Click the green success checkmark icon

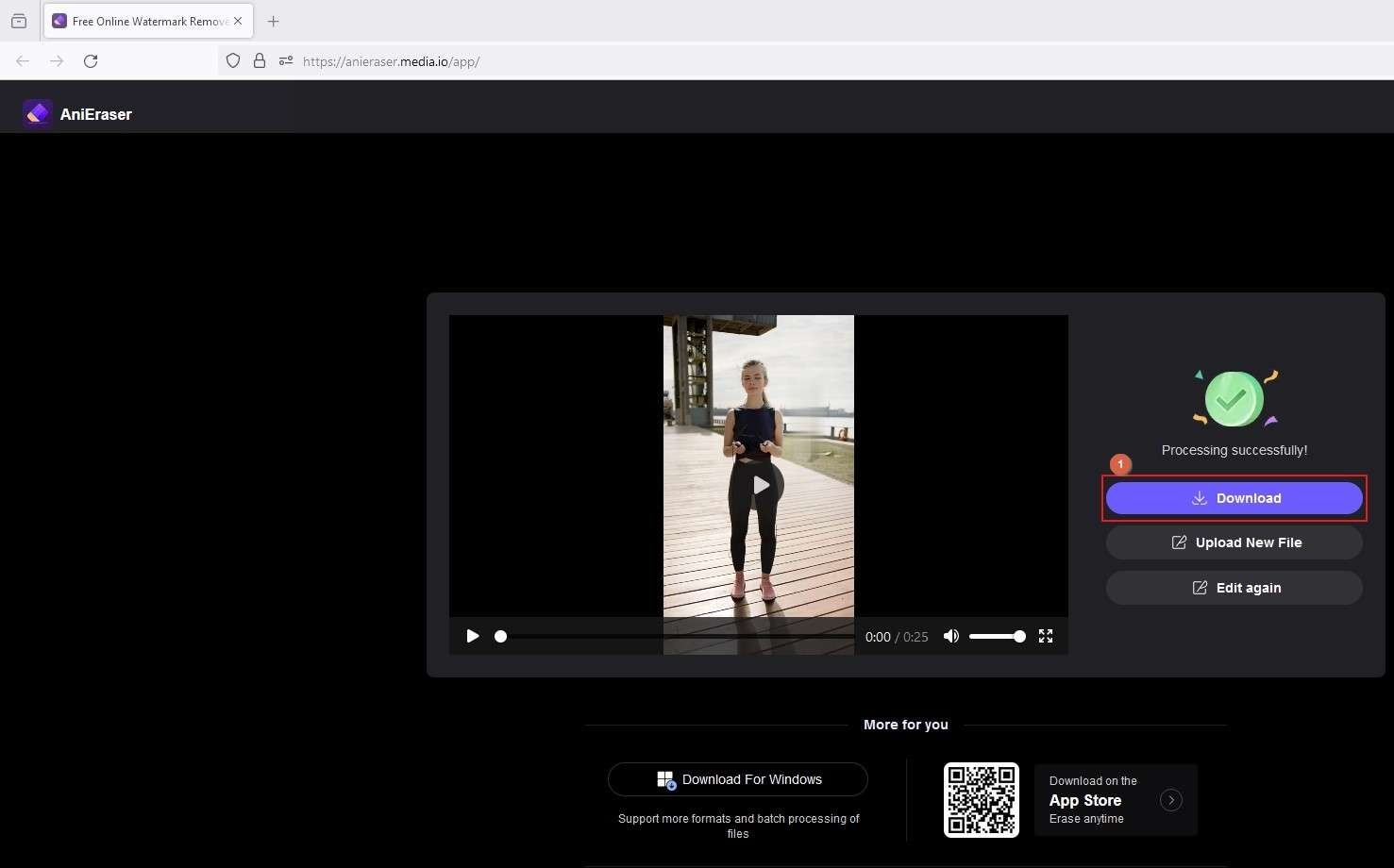tap(1234, 398)
